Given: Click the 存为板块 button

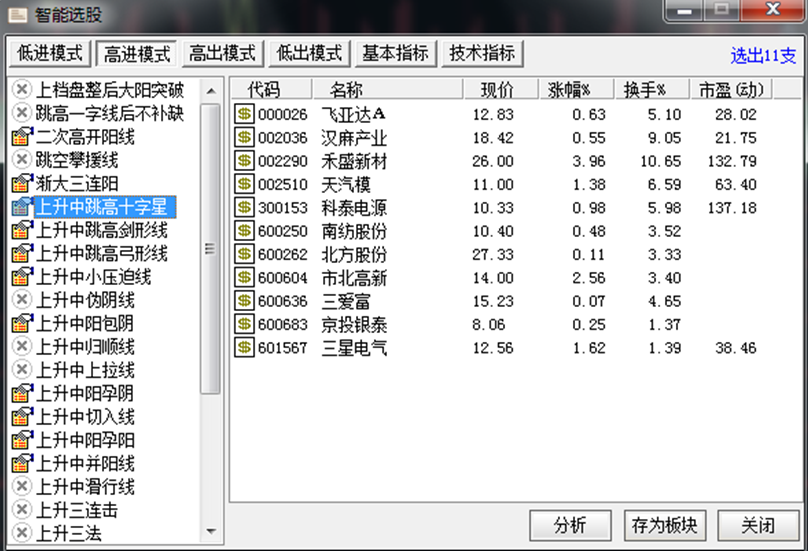Looking at the screenshot, I should 665,525.
